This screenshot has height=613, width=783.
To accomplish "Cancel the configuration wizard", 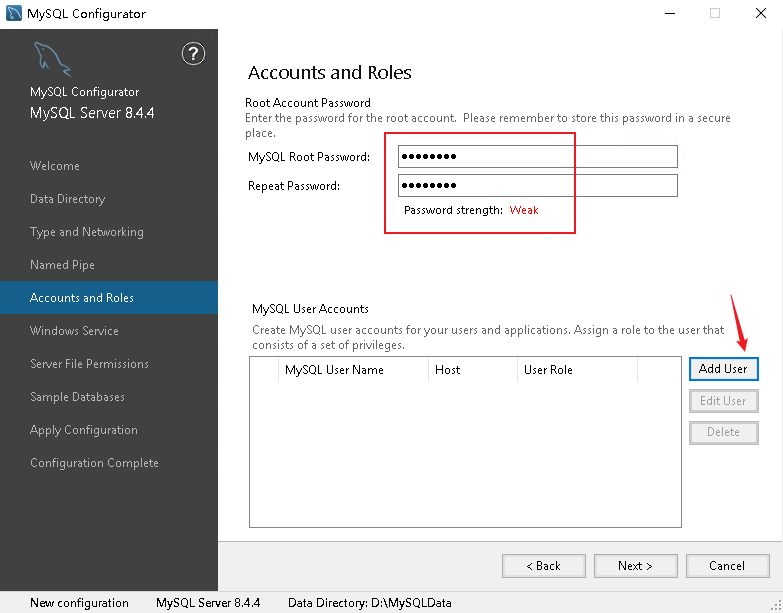I will (727, 566).
